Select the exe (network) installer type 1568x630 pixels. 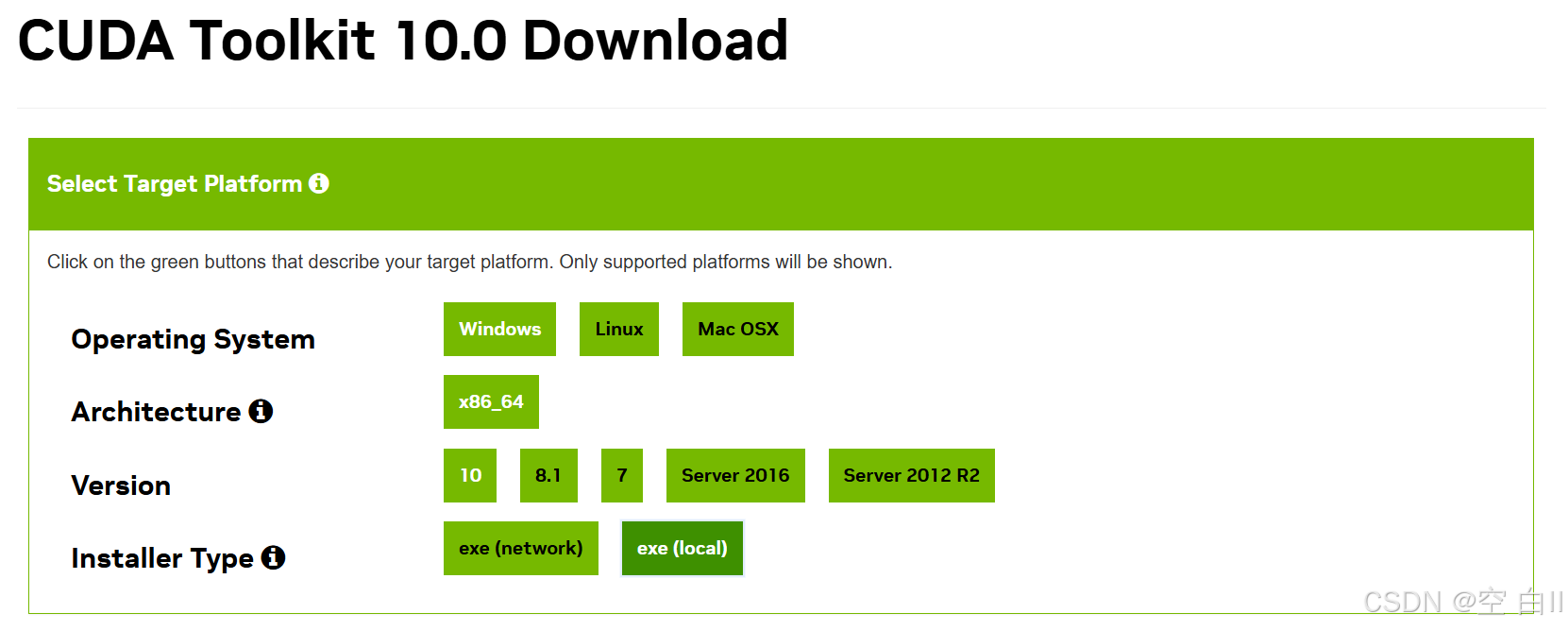click(x=521, y=548)
